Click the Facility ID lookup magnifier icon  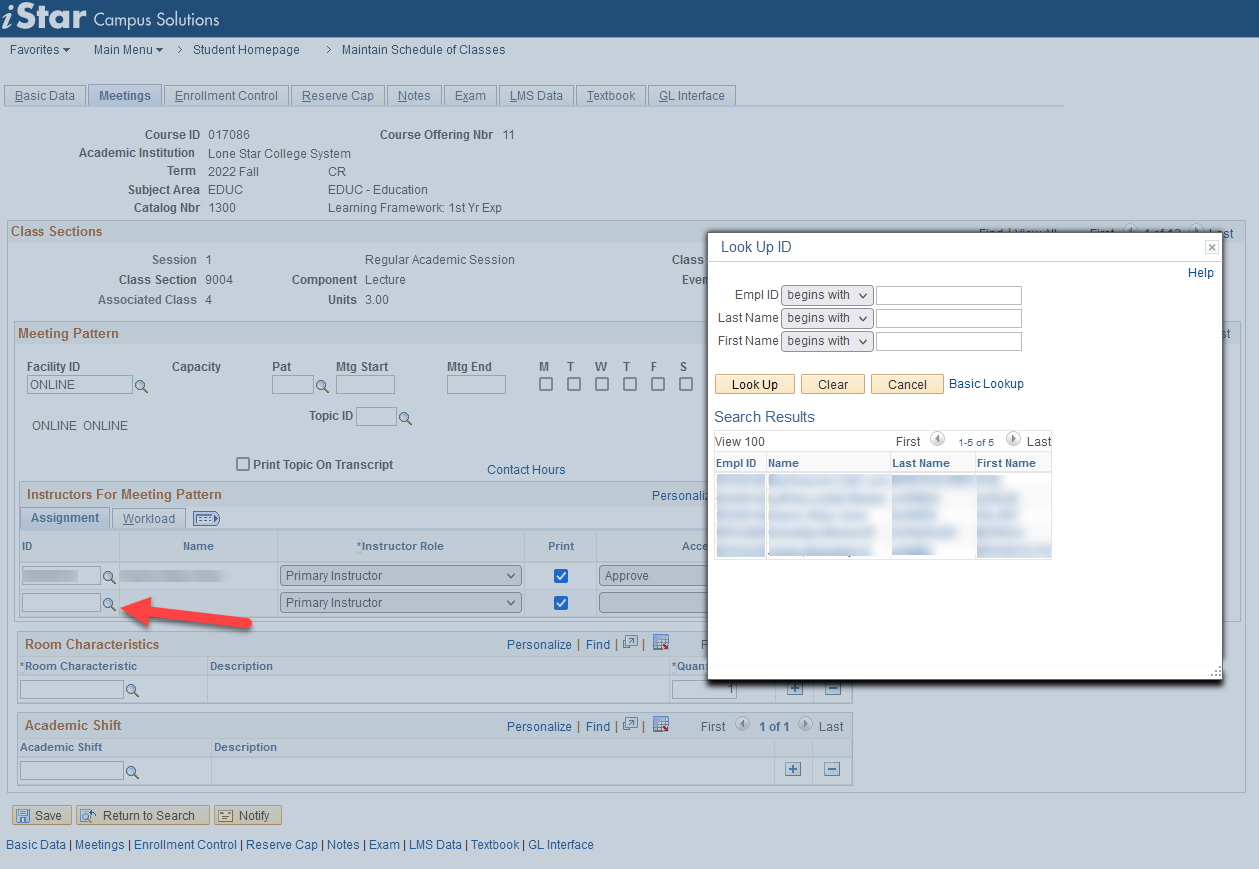coord(141,386)
